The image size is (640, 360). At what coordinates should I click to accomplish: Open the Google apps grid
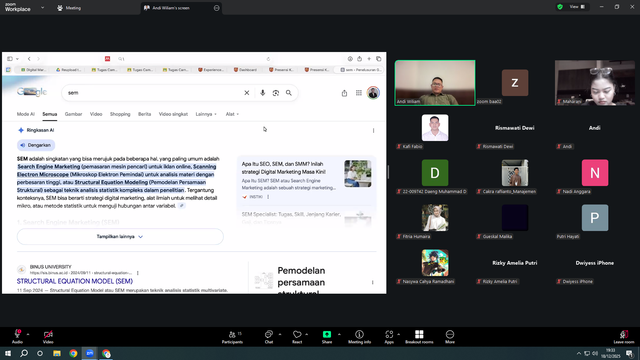click(x=358, y=93)
